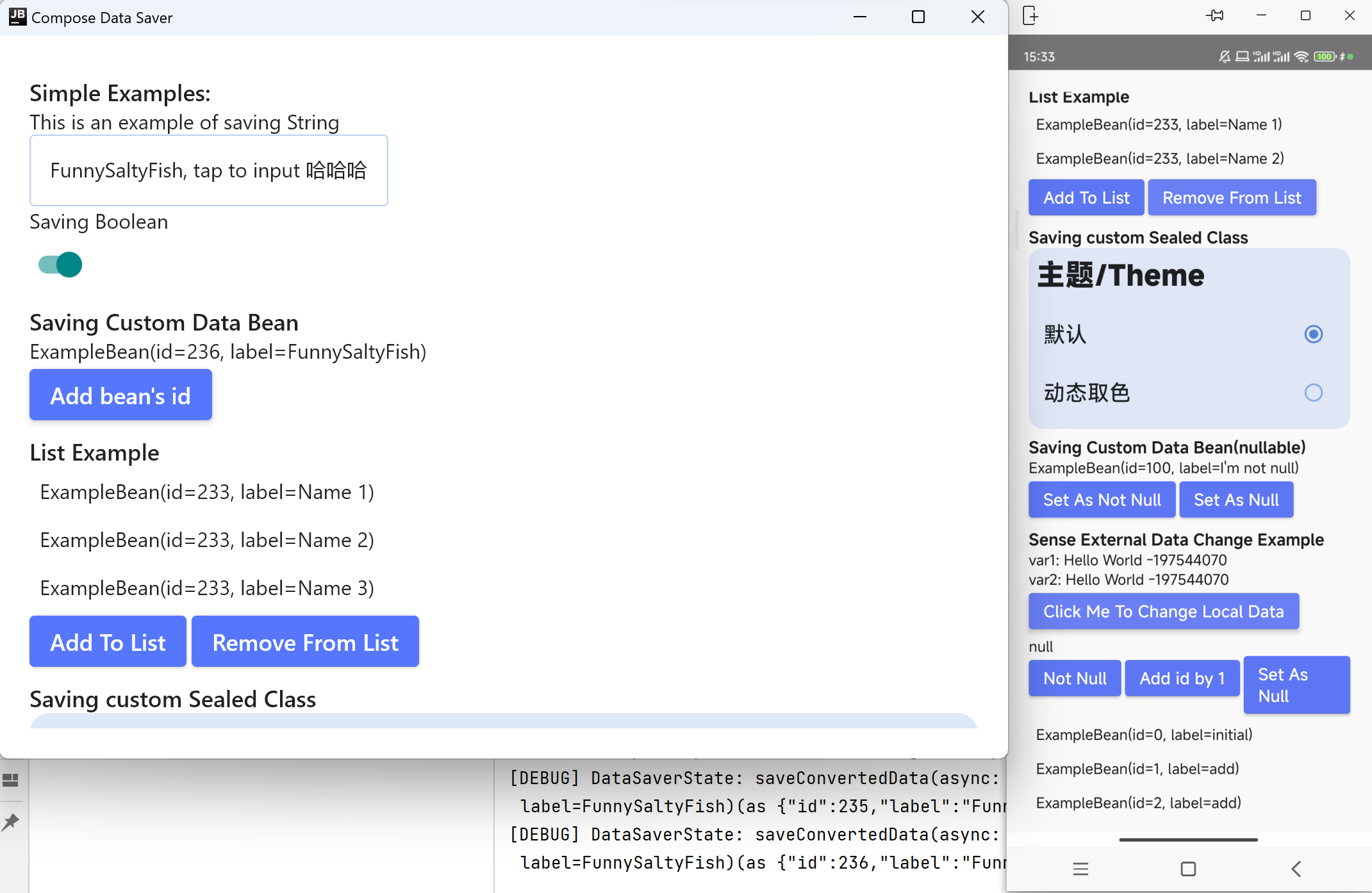
Task: Tap the Android back navigation arrow
Action: coord(1296,869)
